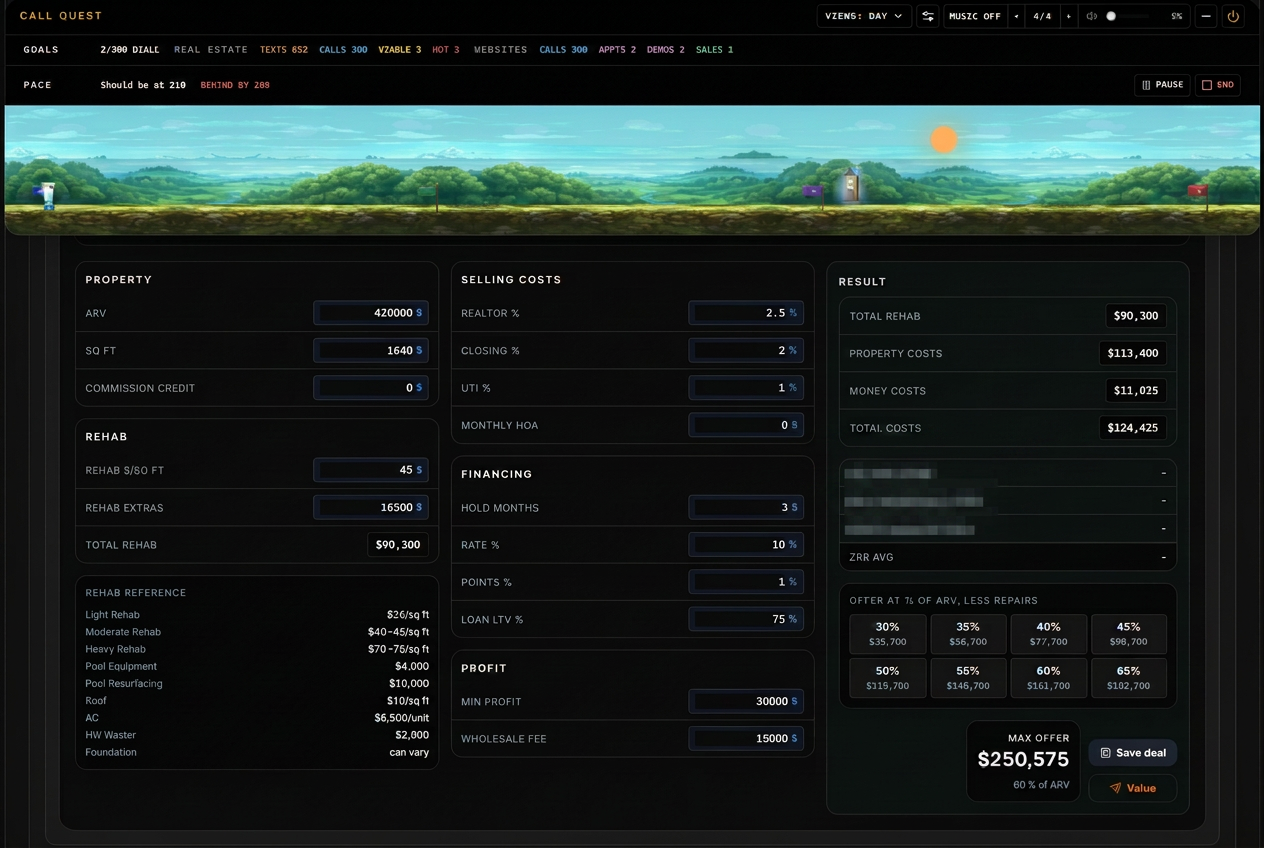Select the Real Estate goals section
Image resolution: width=1264 pixels, height=848 pixels.
(x=211, y=50)
